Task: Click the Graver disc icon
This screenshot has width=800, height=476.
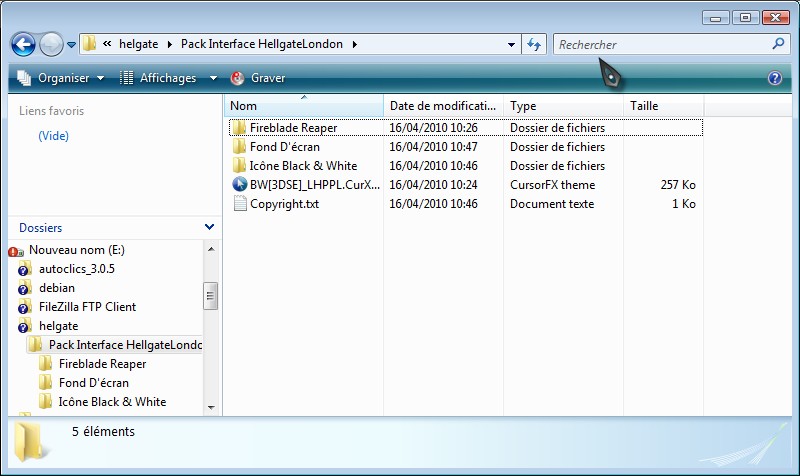Action: tap(237, 78)
